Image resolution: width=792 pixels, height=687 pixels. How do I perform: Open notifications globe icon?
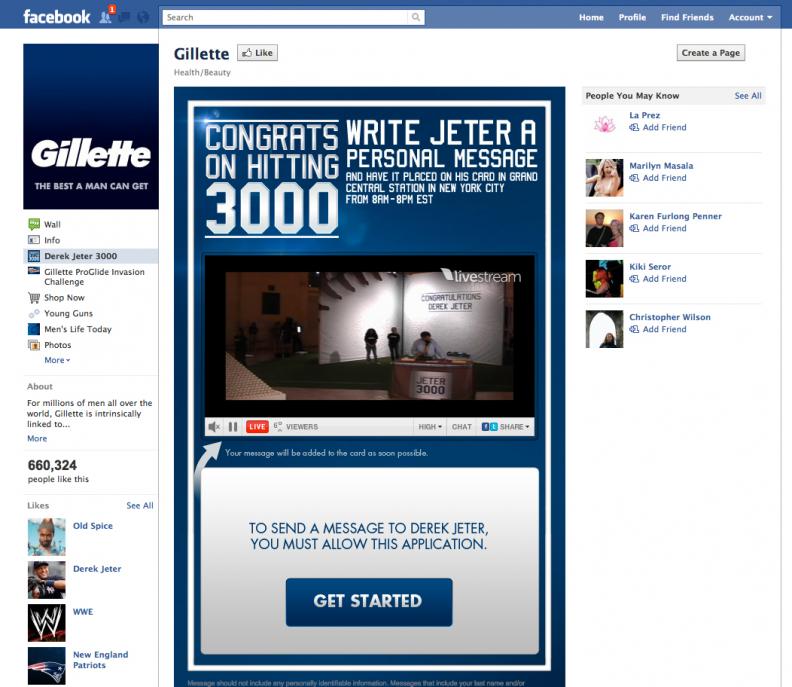(143, 17)
